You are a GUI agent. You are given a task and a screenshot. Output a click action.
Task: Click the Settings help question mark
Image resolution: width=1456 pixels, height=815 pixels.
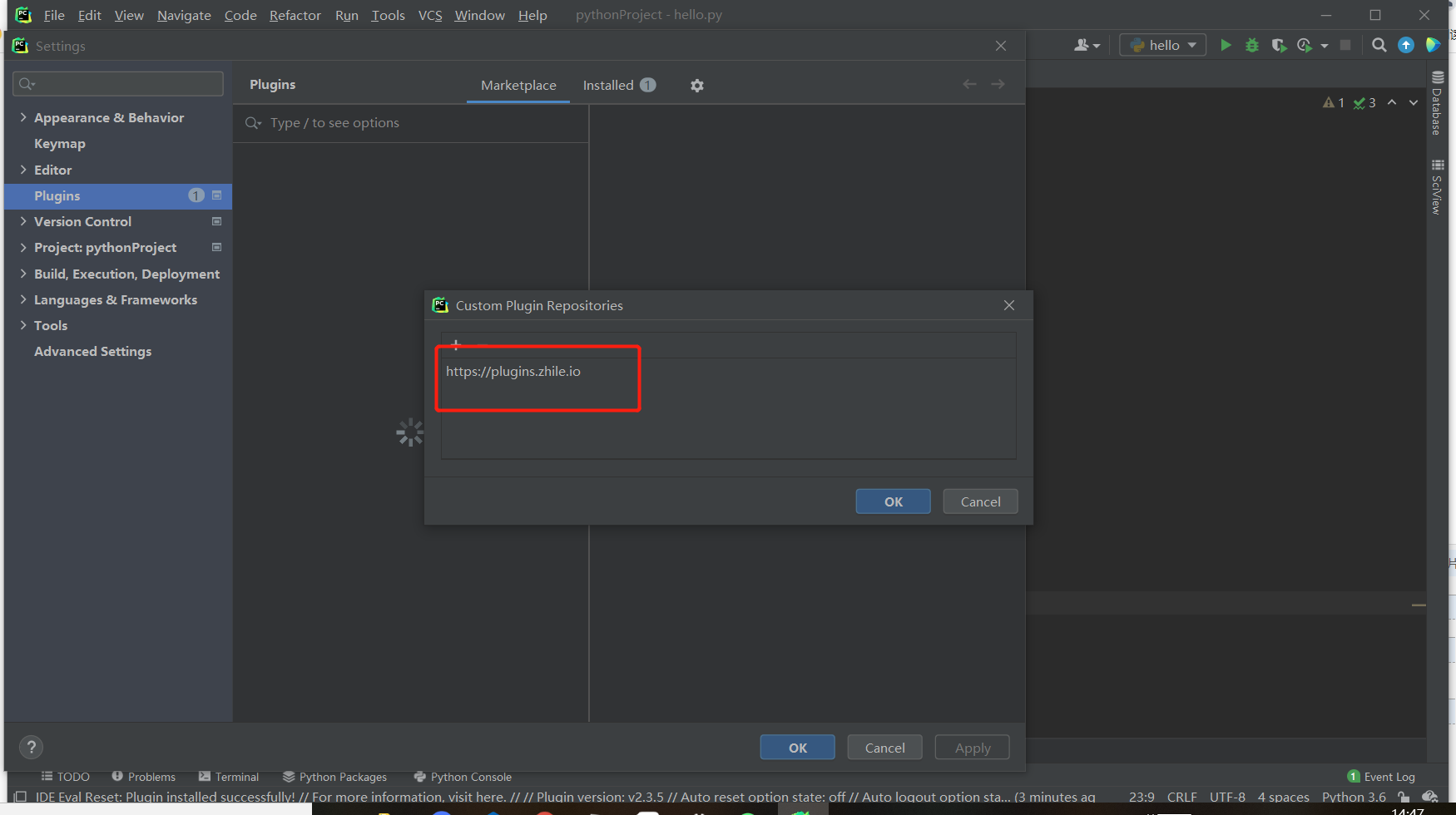click(31, 747)
